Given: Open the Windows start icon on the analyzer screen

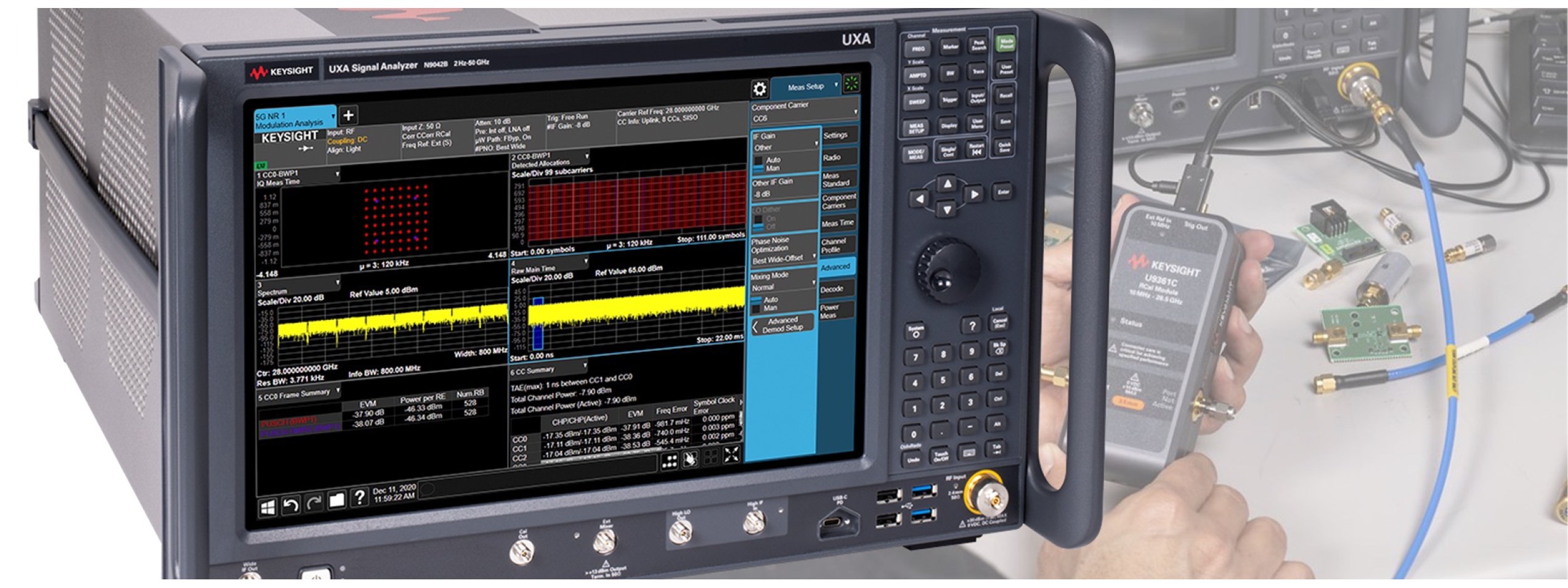Looking at the screenshot, I should 268,507.
